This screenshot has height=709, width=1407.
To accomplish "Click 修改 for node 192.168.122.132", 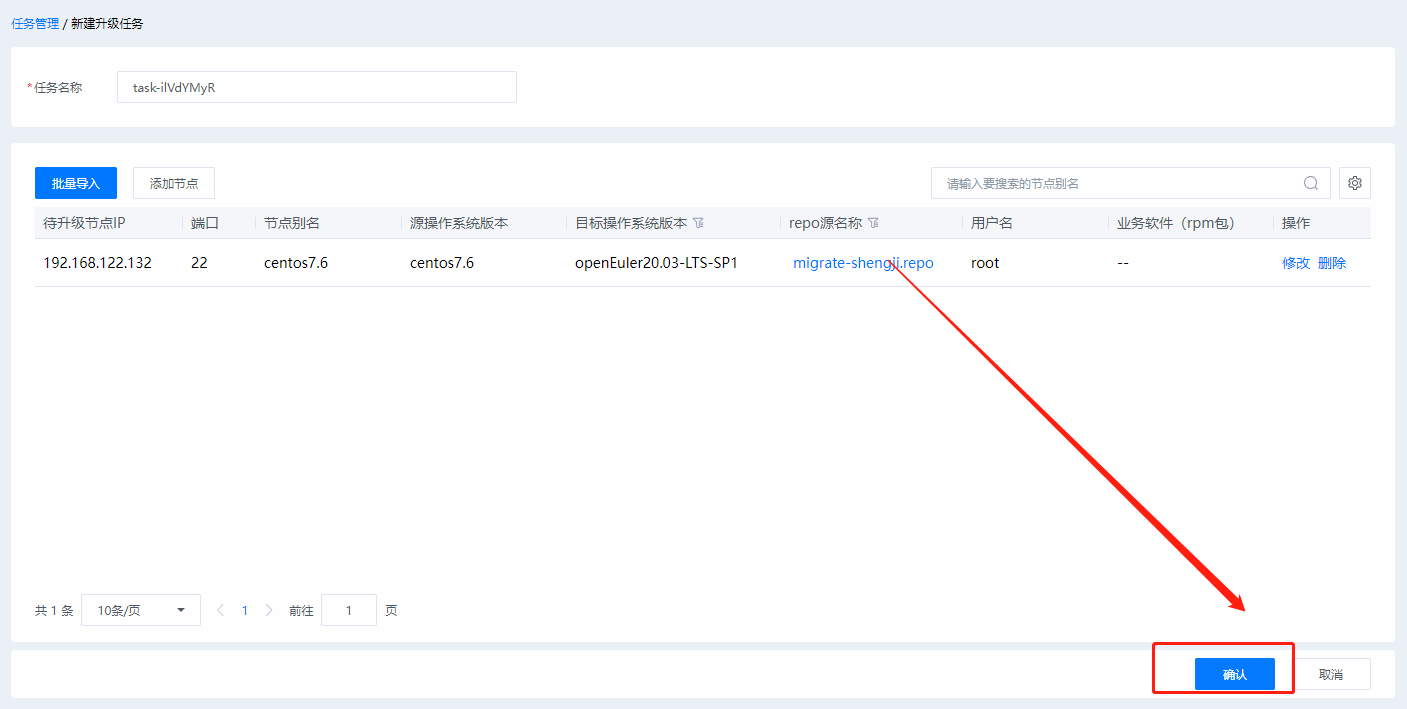I will click(x=1296, y=263).
